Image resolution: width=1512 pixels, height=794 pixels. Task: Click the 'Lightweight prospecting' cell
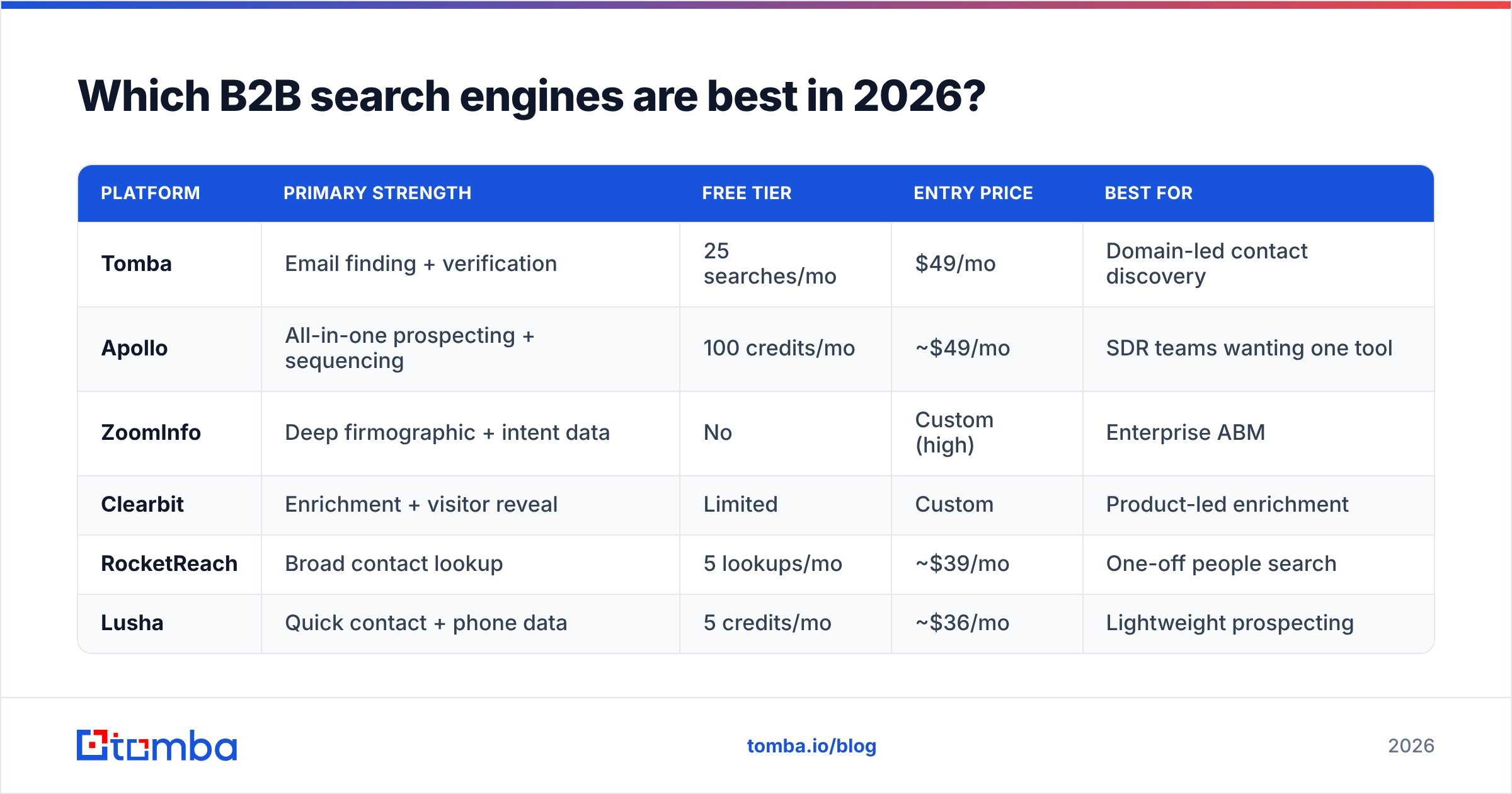(1259, 623)
